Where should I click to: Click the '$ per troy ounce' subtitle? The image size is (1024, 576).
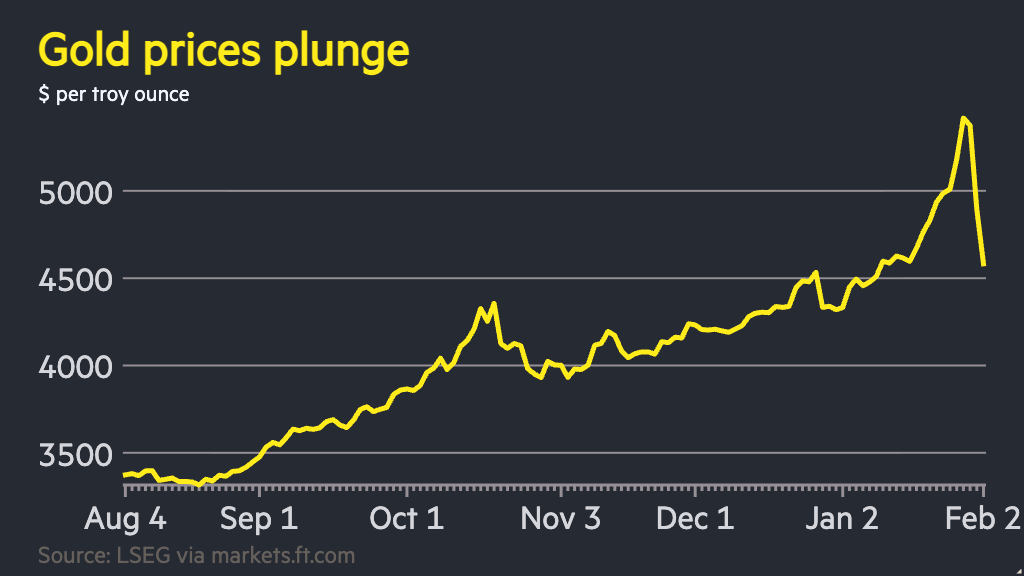tap(114, 94)
